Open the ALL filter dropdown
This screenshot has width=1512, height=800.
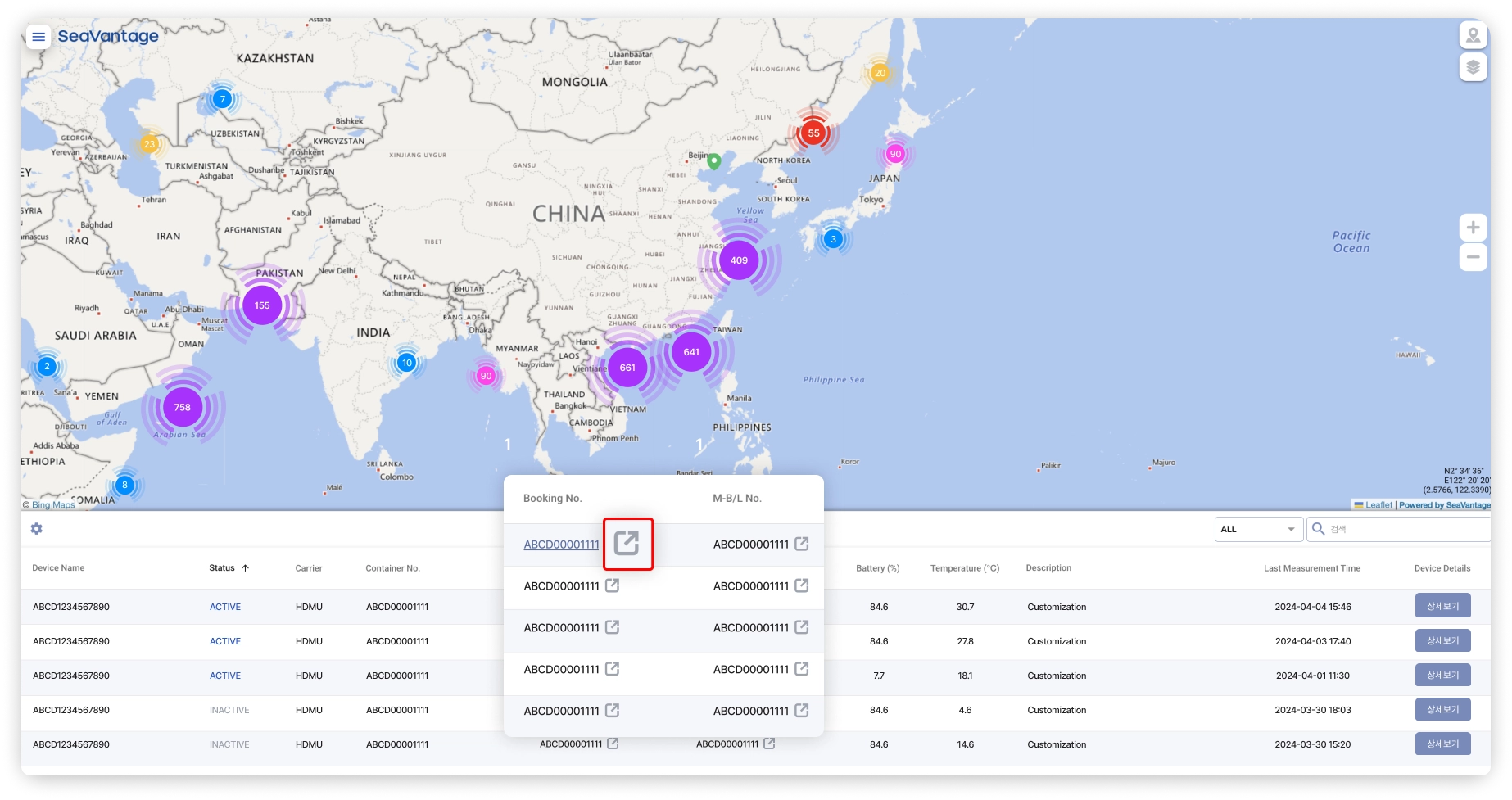click(1259, 529)
